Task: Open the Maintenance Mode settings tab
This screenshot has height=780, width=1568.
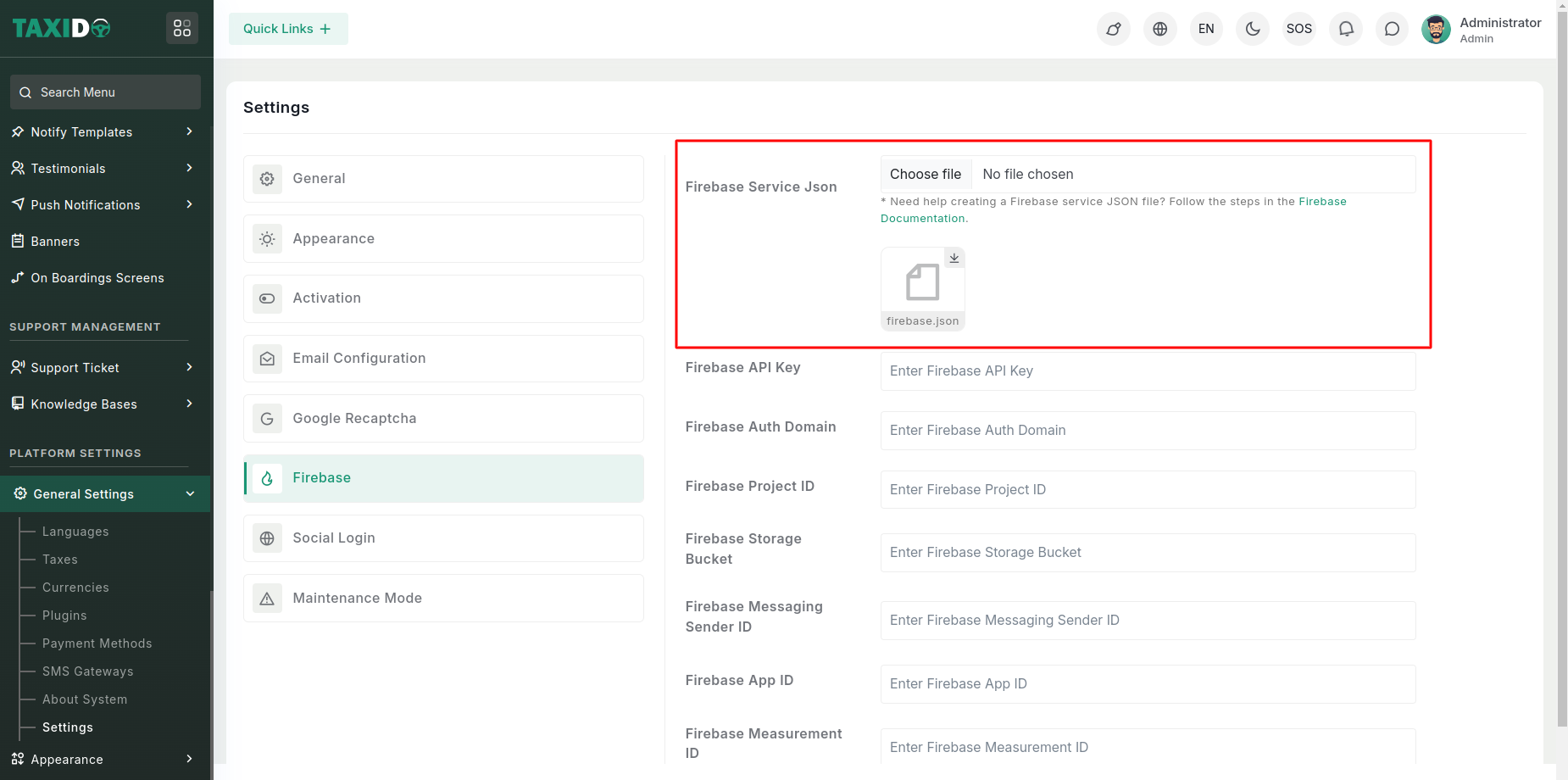Action: (x=443, y=599)
